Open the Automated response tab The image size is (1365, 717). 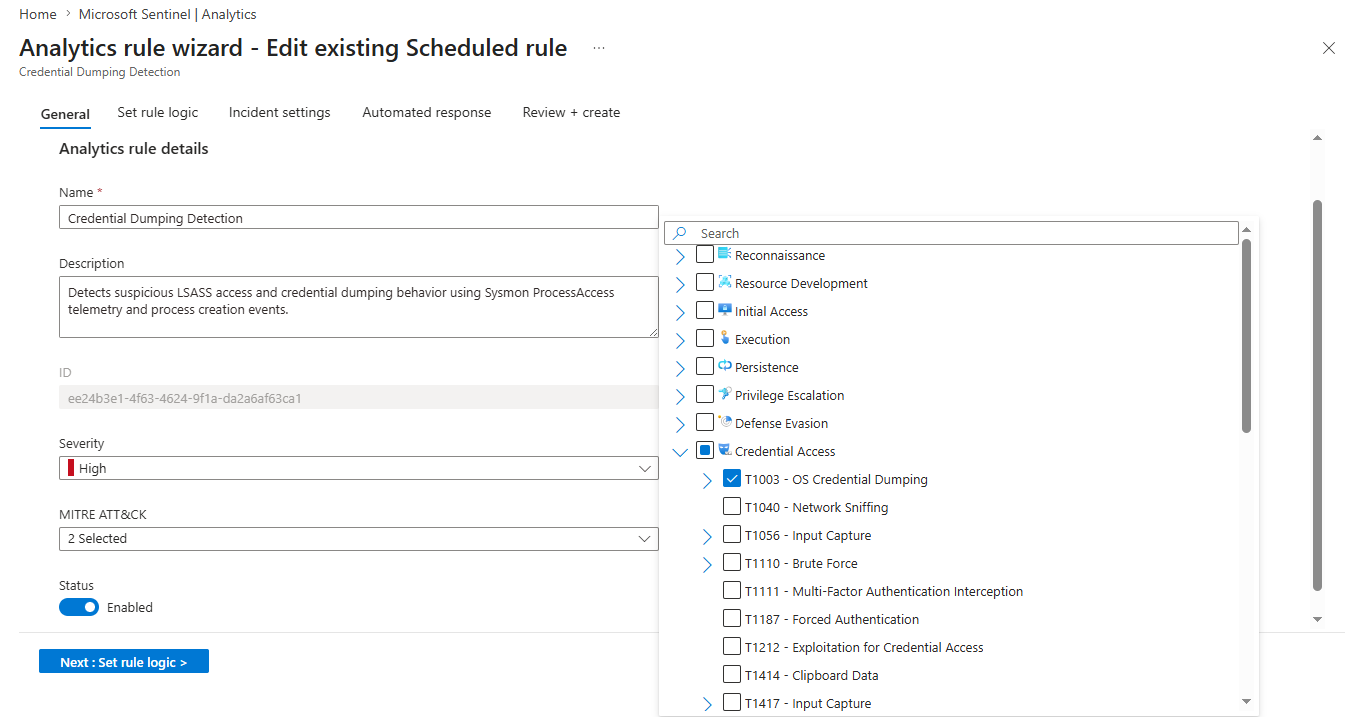(427, 112)
